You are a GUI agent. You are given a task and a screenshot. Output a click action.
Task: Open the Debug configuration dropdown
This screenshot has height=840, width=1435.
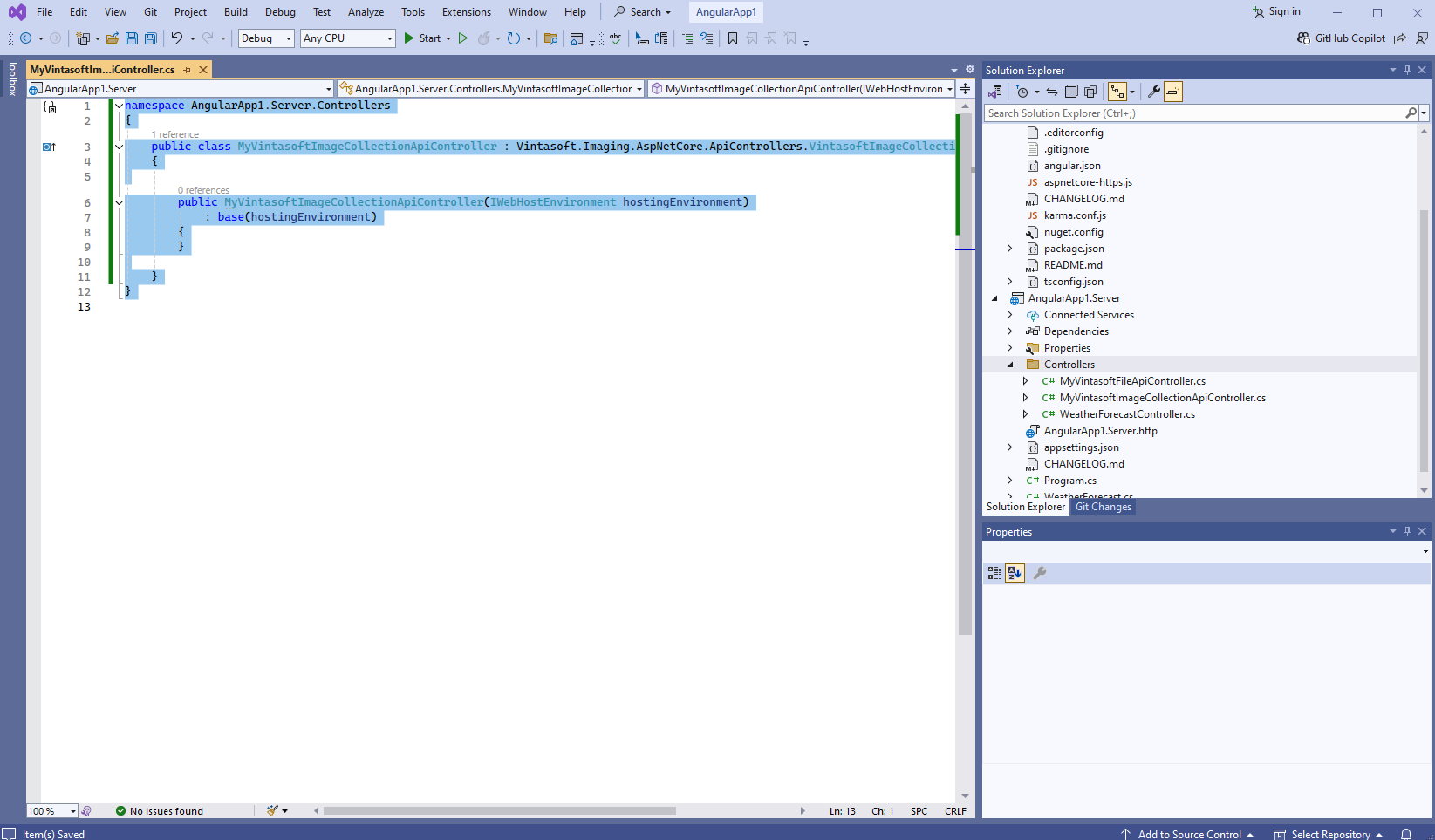point(266,38)
